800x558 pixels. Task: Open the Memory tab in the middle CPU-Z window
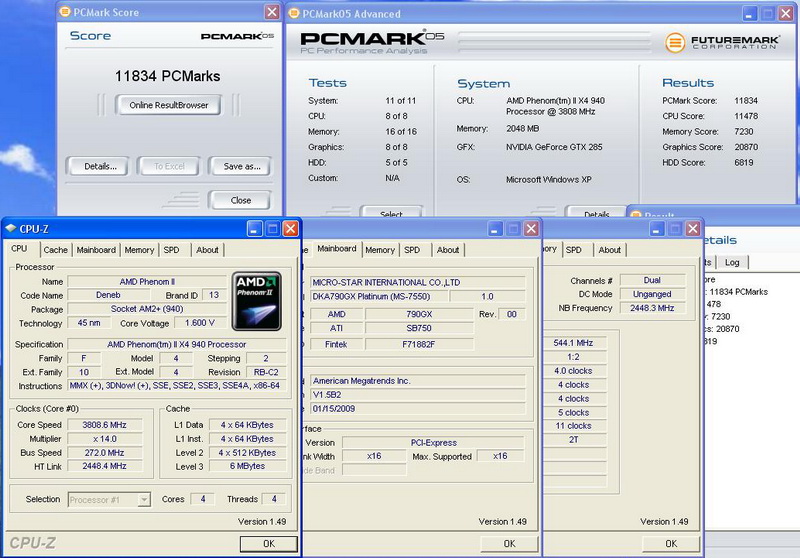(x=380, y=250)
